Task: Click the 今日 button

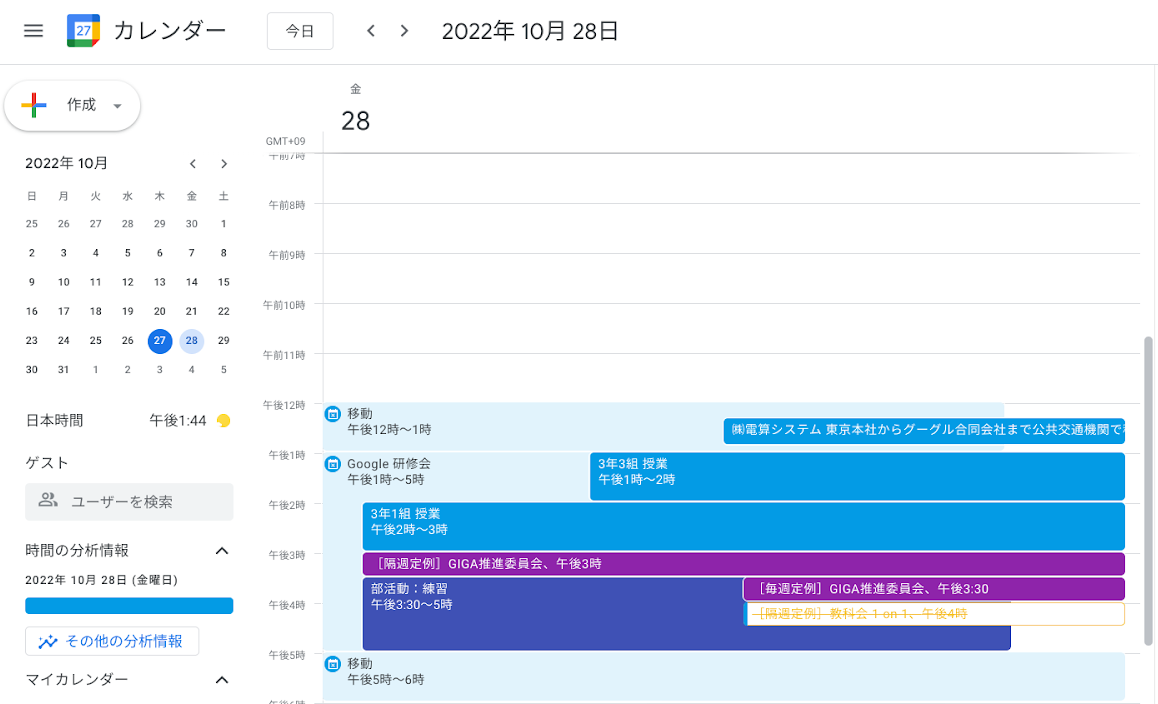Action: 300,31
